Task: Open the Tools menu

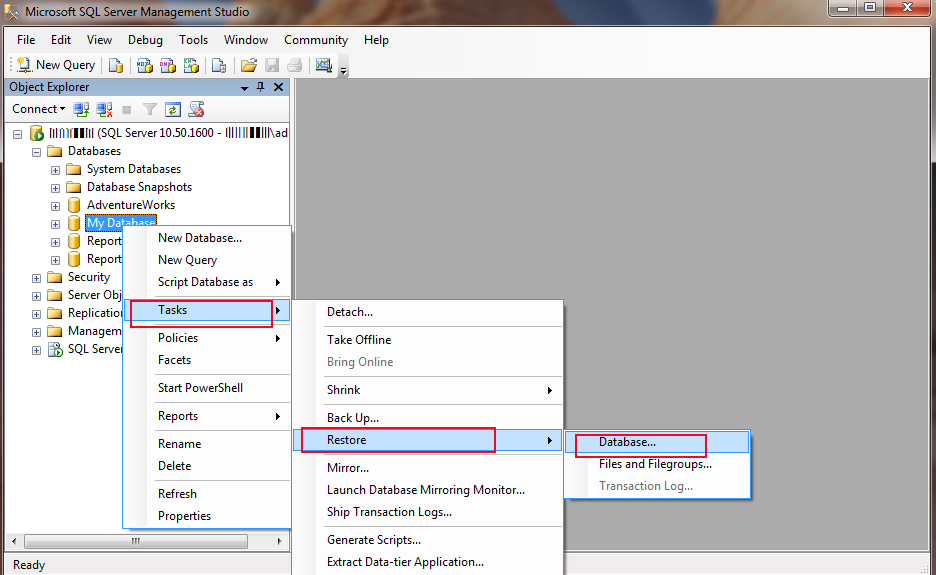Action: [193, 40]
